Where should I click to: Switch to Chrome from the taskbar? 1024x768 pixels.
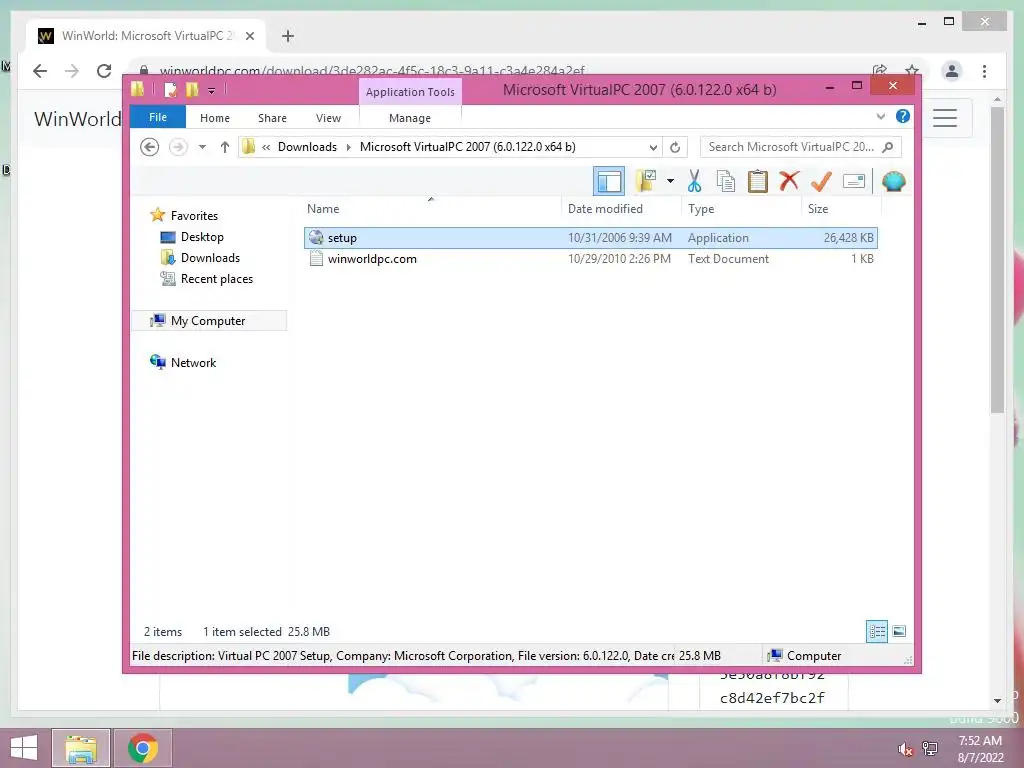tap(142, 748)
